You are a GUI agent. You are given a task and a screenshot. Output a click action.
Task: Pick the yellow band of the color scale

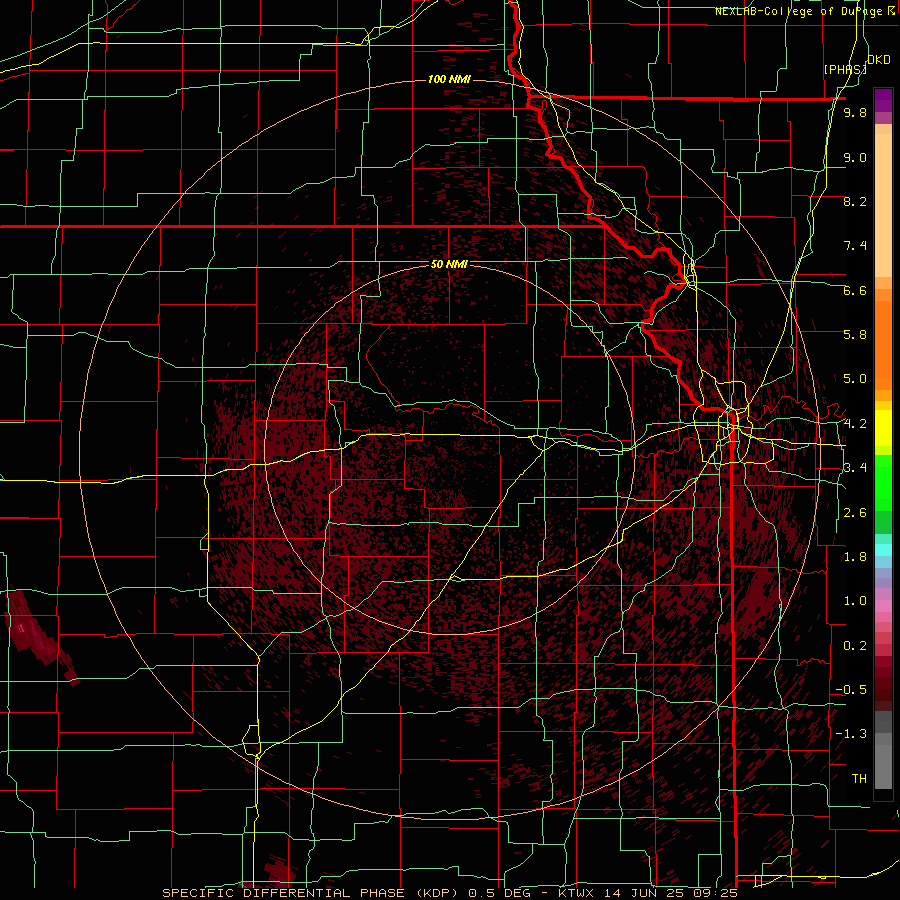tap(883, 428)
